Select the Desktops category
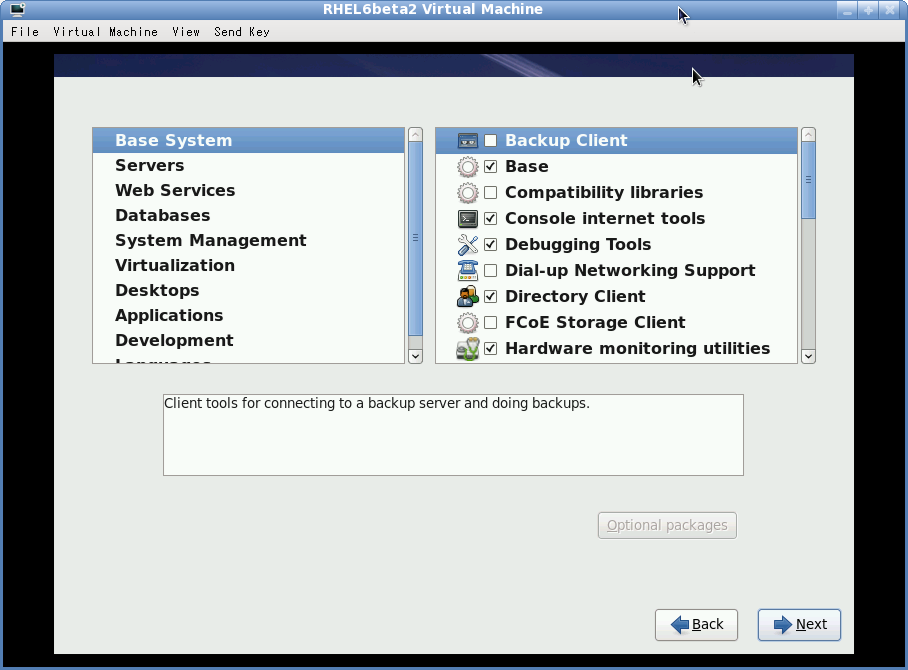The image size is (908, 670). (x=248, y=290)
